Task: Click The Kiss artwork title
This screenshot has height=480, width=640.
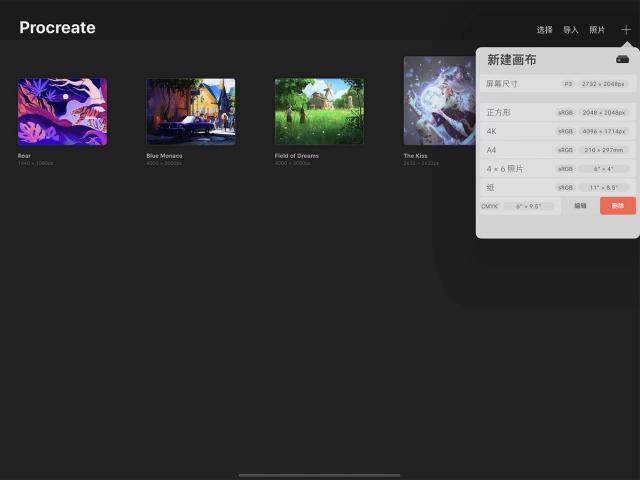Action: 416,156
